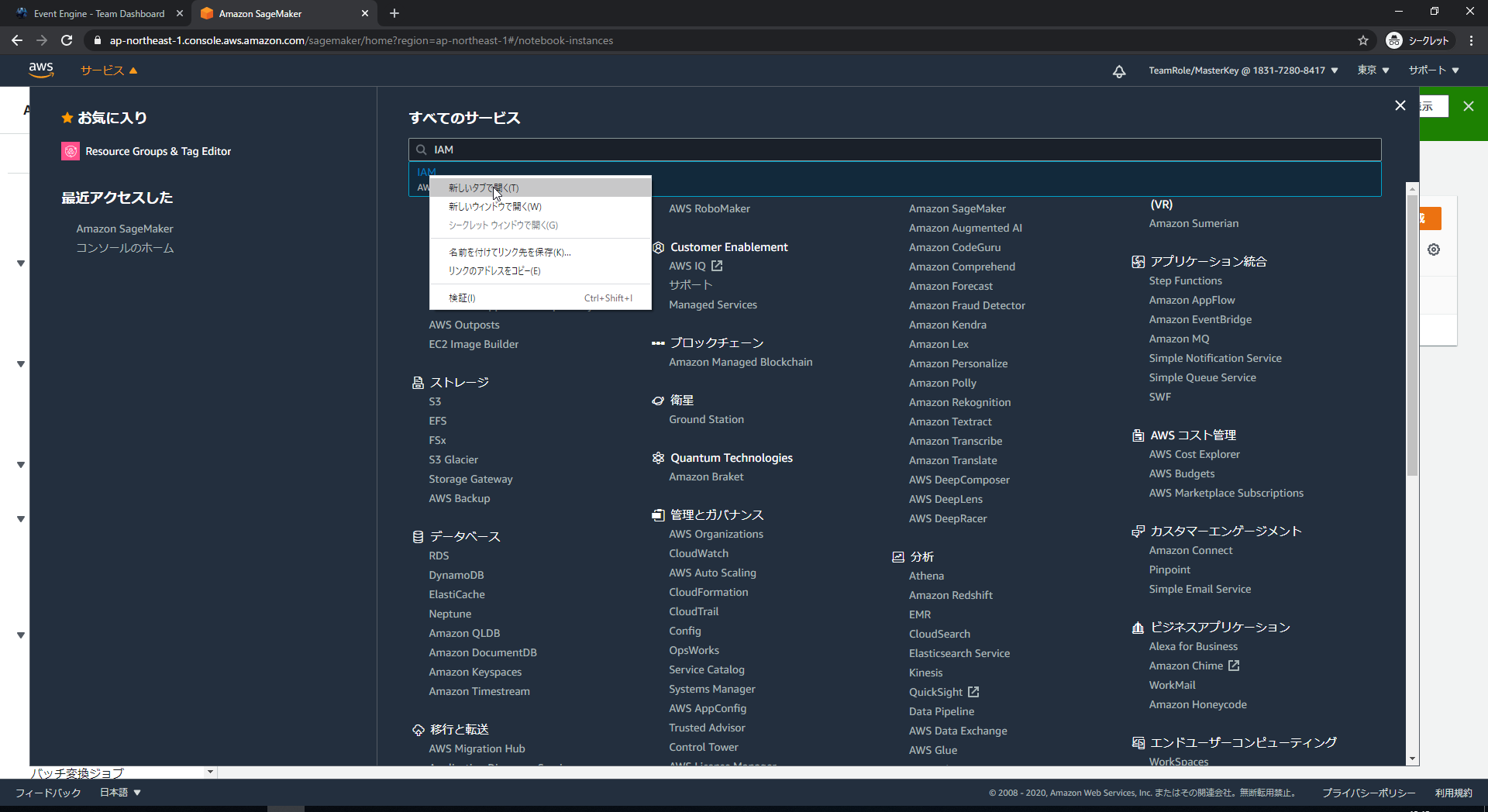The width and height of the screenshot is (1488, 812).
Task: Open the notifications bell icon
Action: click(x=1119, y=71)
